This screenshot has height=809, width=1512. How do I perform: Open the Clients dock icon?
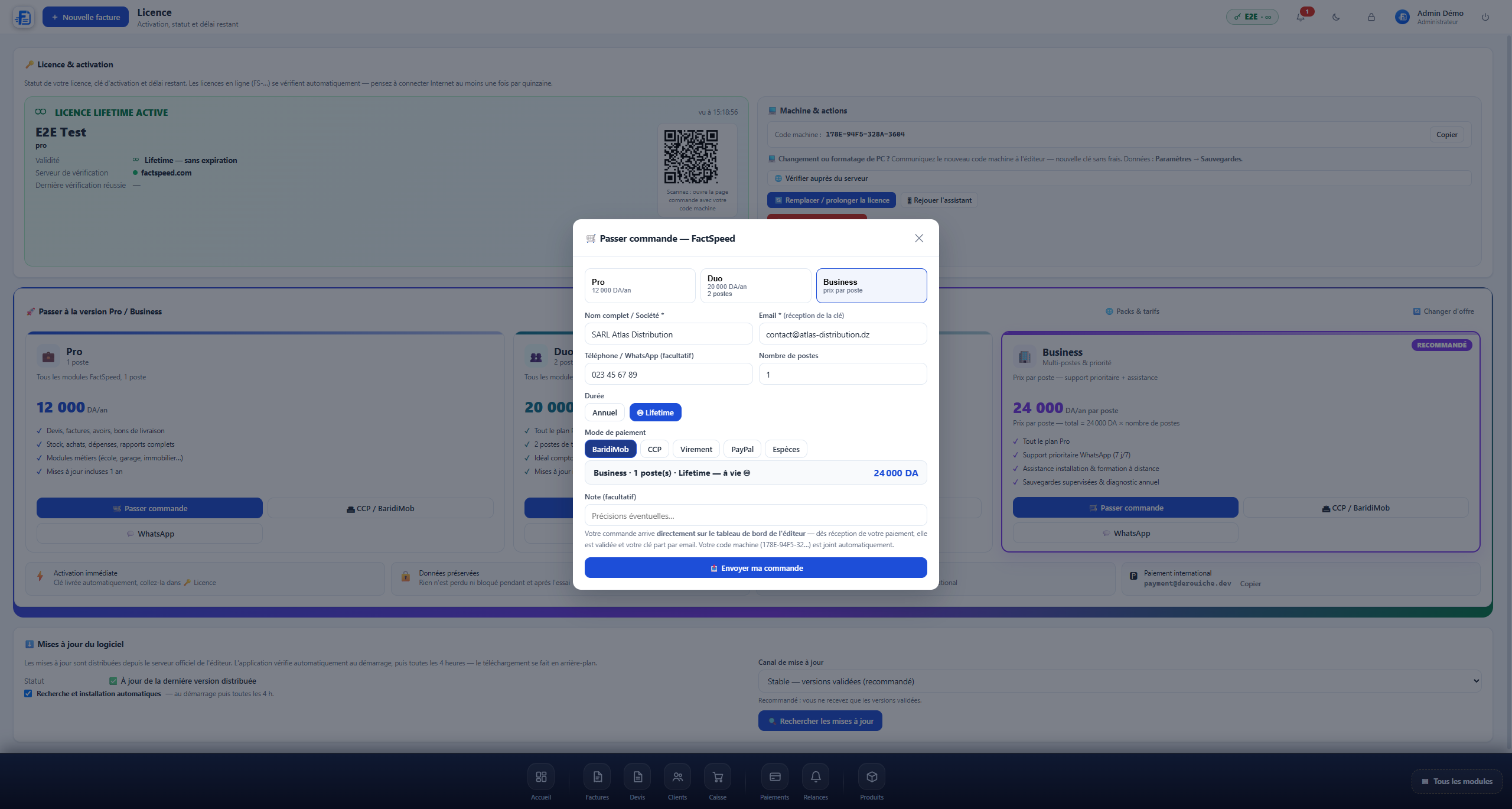tap(677, 776)
